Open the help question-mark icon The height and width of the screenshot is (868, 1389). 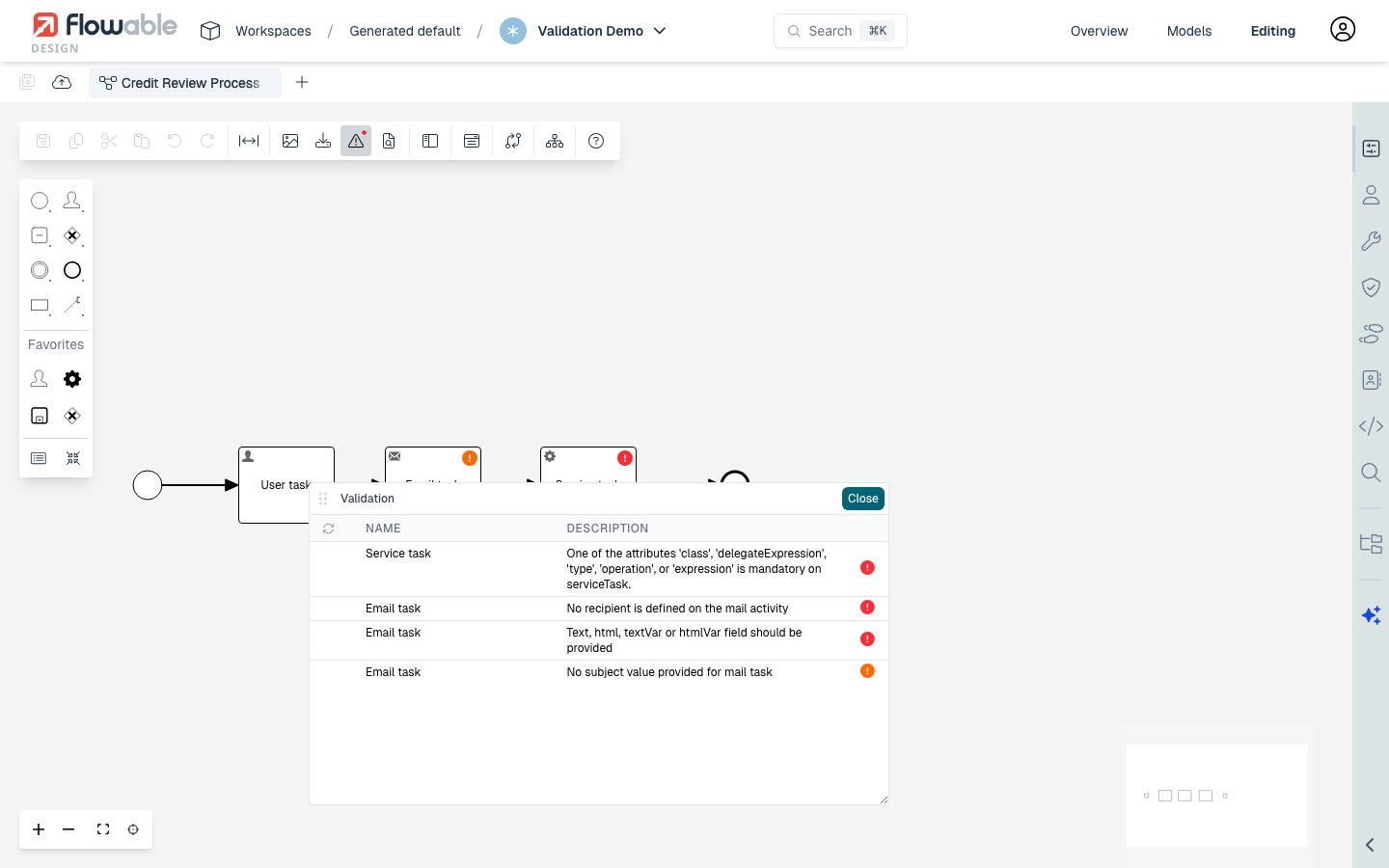(x=596, y=141)
